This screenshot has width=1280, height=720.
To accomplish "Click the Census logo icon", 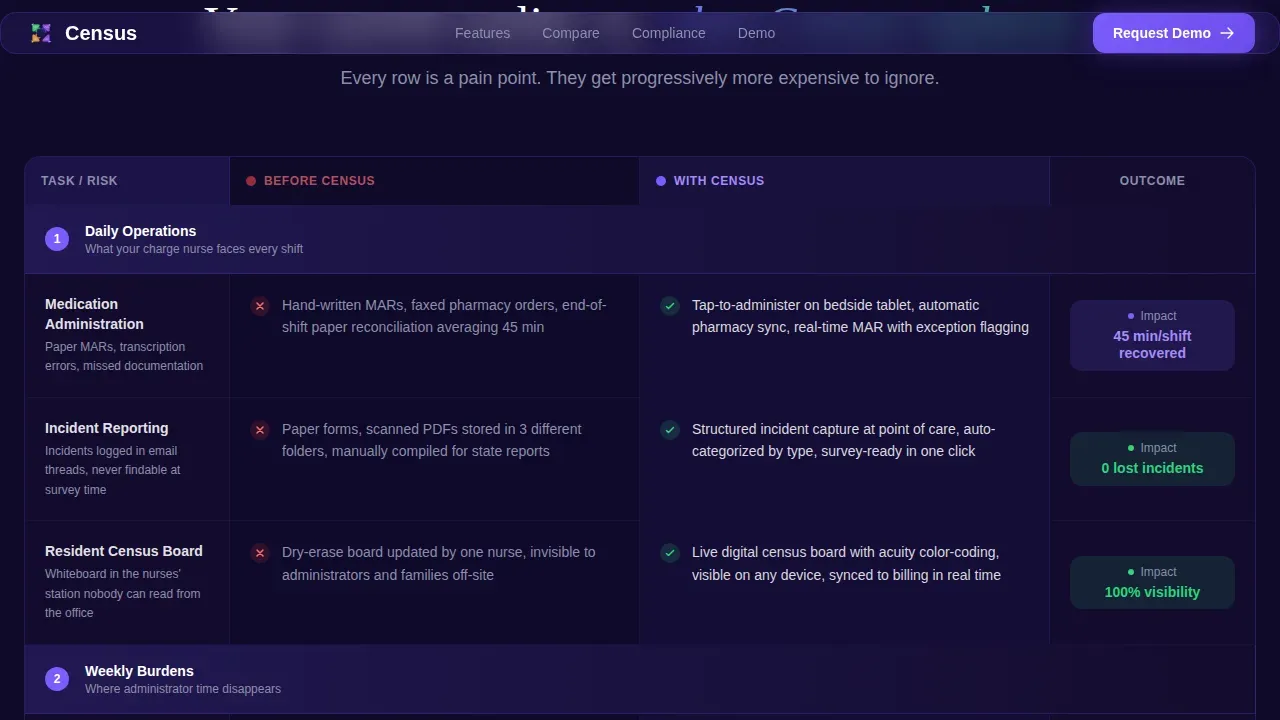I will pyautogui.click(x=41, y=33).
